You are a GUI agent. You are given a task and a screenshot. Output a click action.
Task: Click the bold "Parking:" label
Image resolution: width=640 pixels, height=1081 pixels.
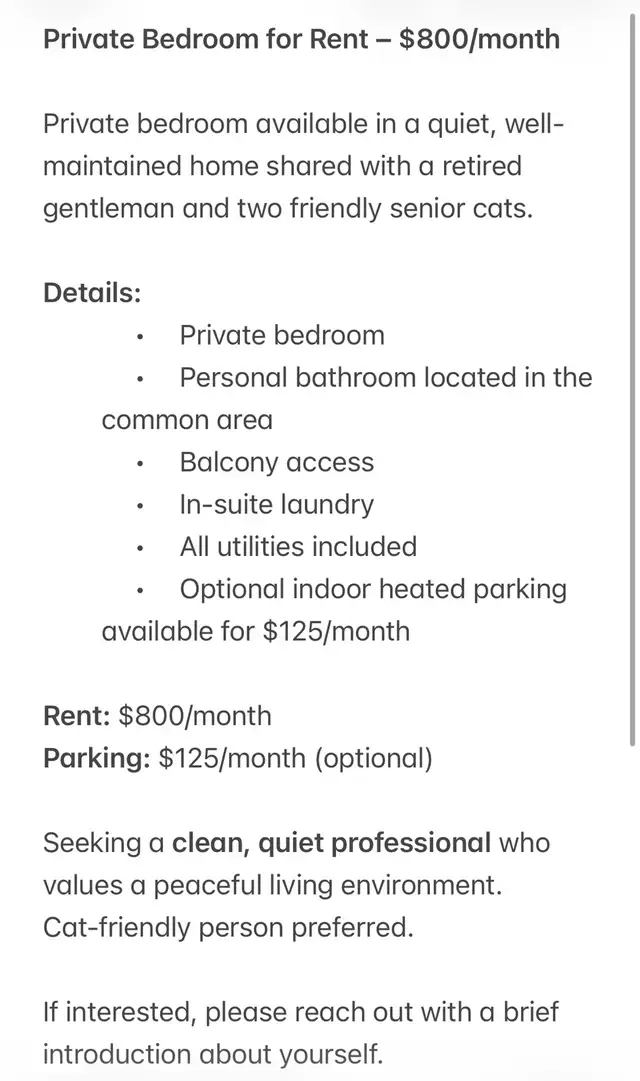[x=96, y=758]
